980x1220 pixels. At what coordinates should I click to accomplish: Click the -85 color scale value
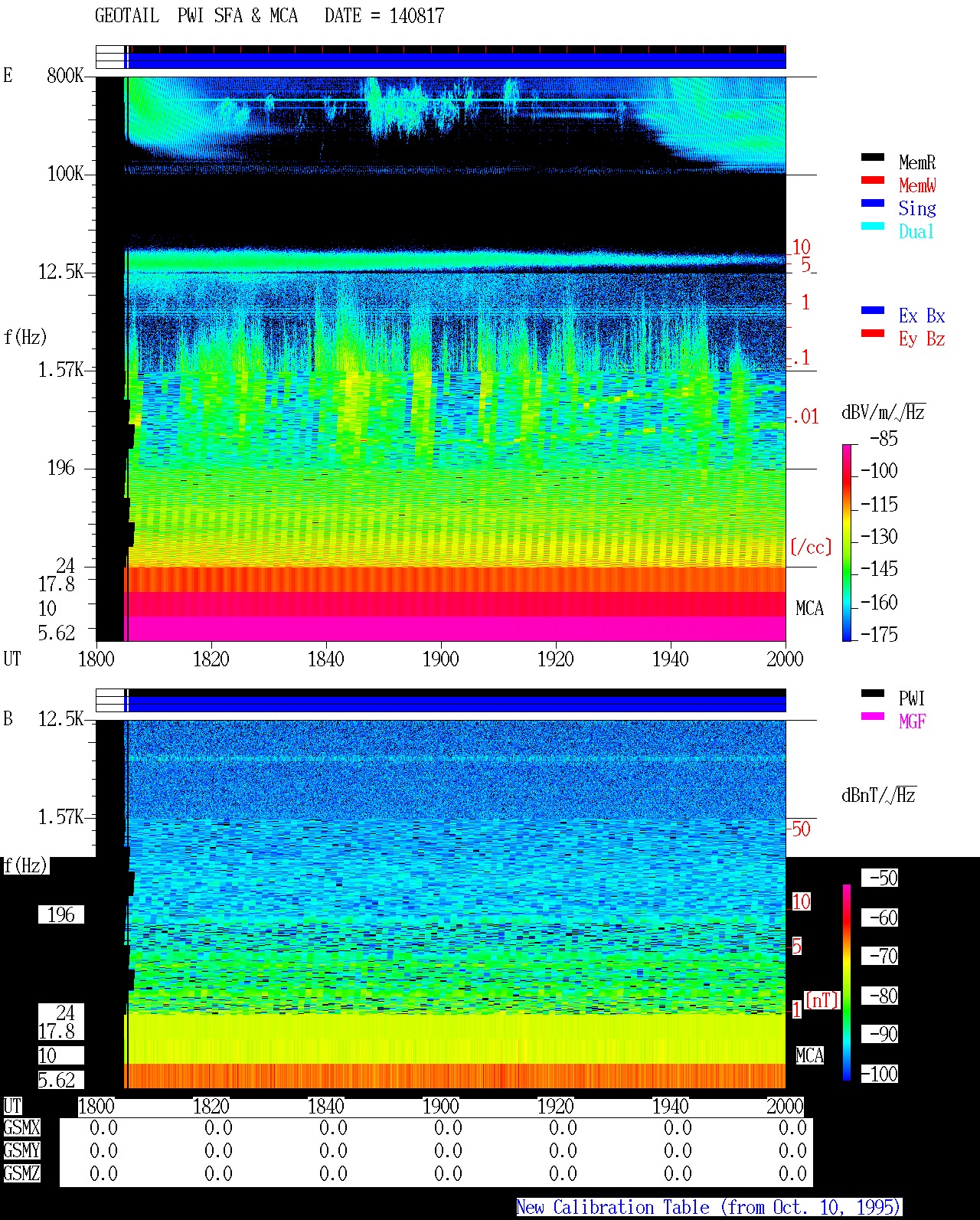click(x=884, y=439)
